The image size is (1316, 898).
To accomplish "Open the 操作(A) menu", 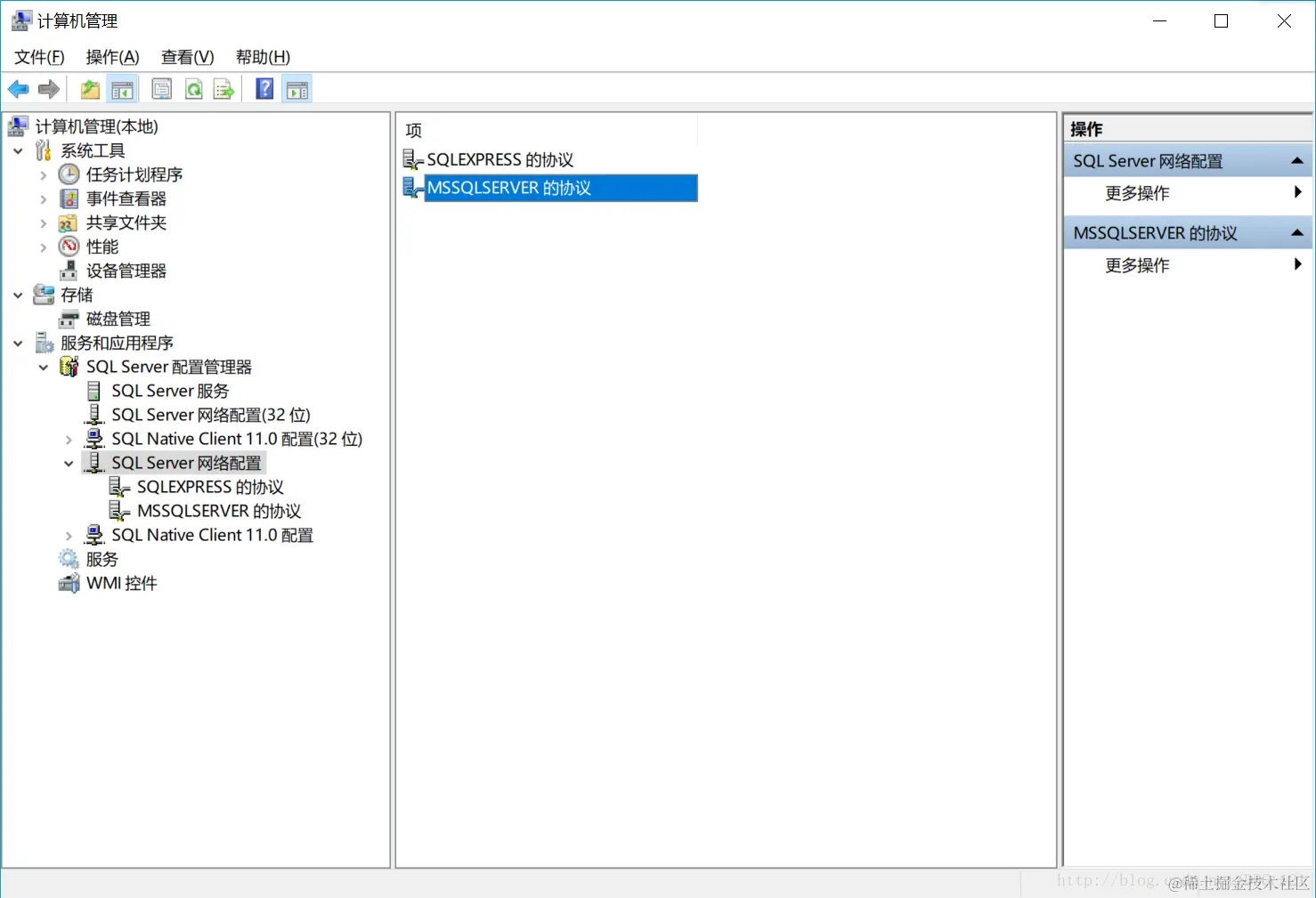I will [112, 57].
